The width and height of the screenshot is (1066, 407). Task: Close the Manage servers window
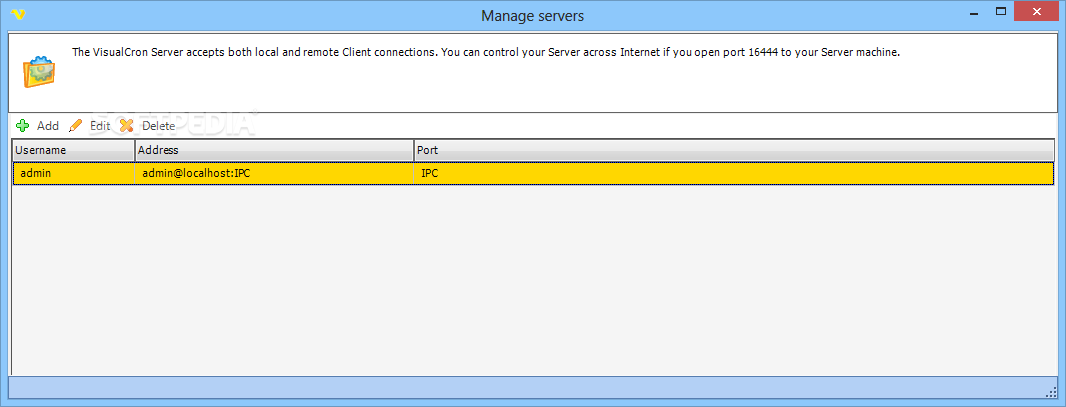pyautogui.click(x=1036, y=12)
